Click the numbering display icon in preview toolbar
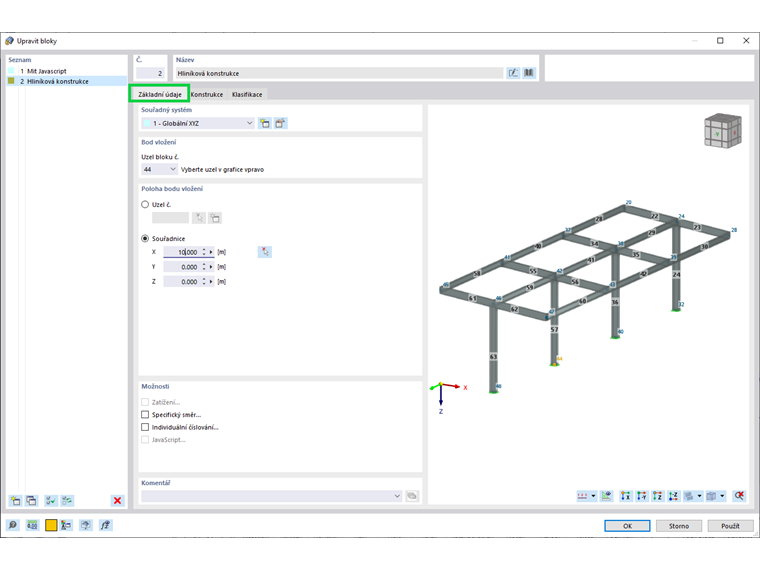 tap(583, 496)
